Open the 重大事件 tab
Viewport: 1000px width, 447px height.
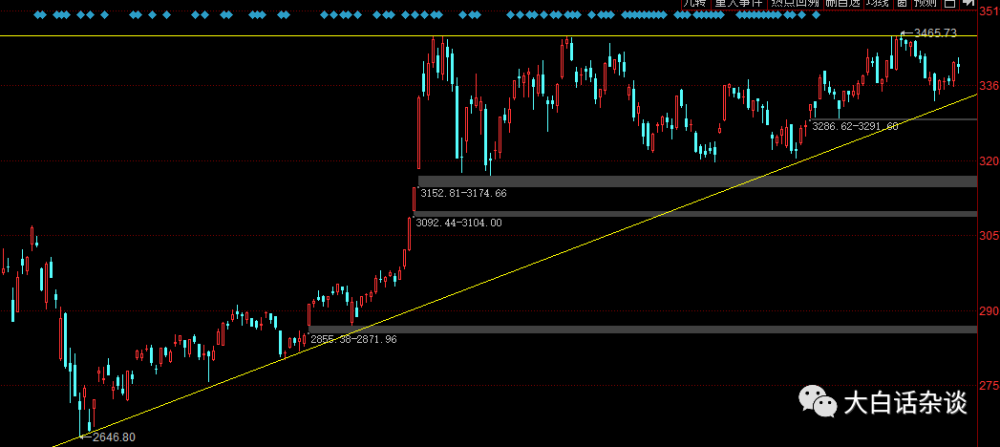(739, 3)
